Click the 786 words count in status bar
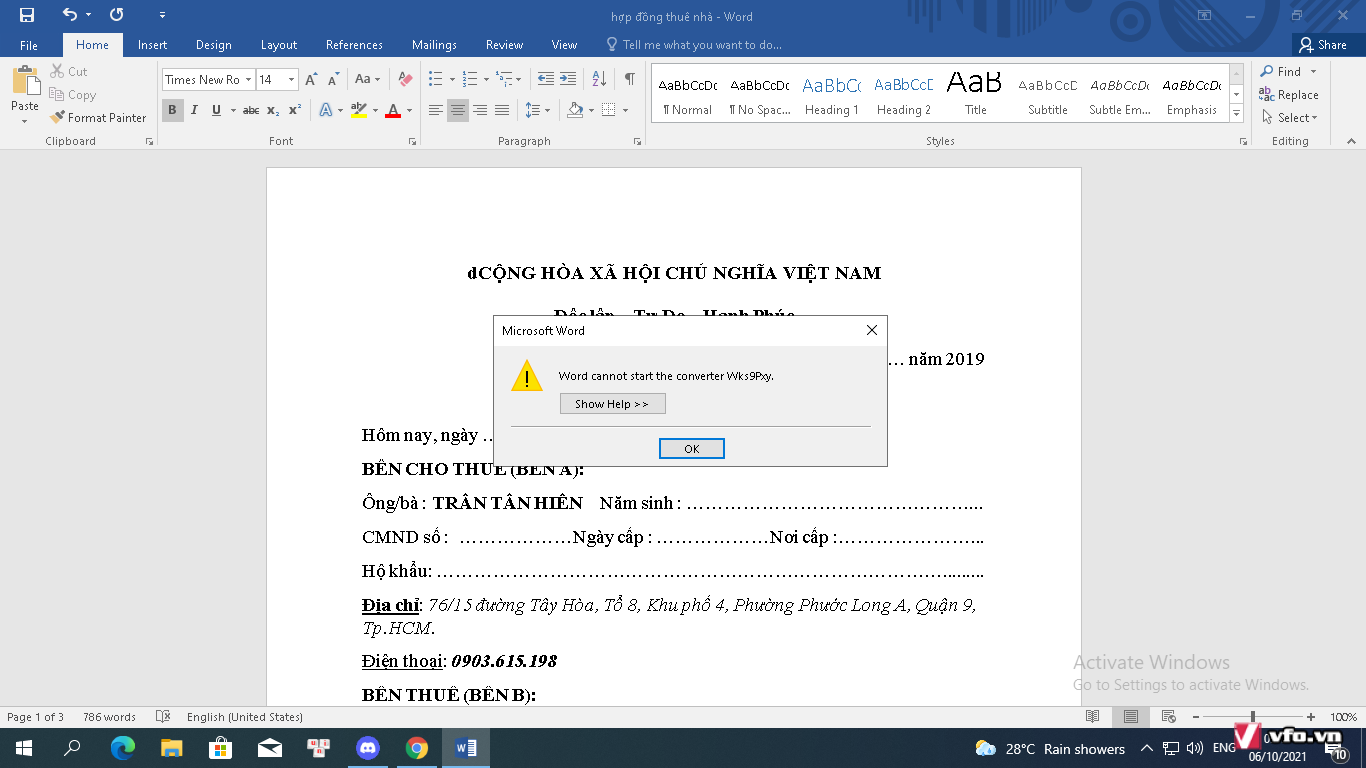This screenshot has height=768, width=1366. tap(109, 717)
